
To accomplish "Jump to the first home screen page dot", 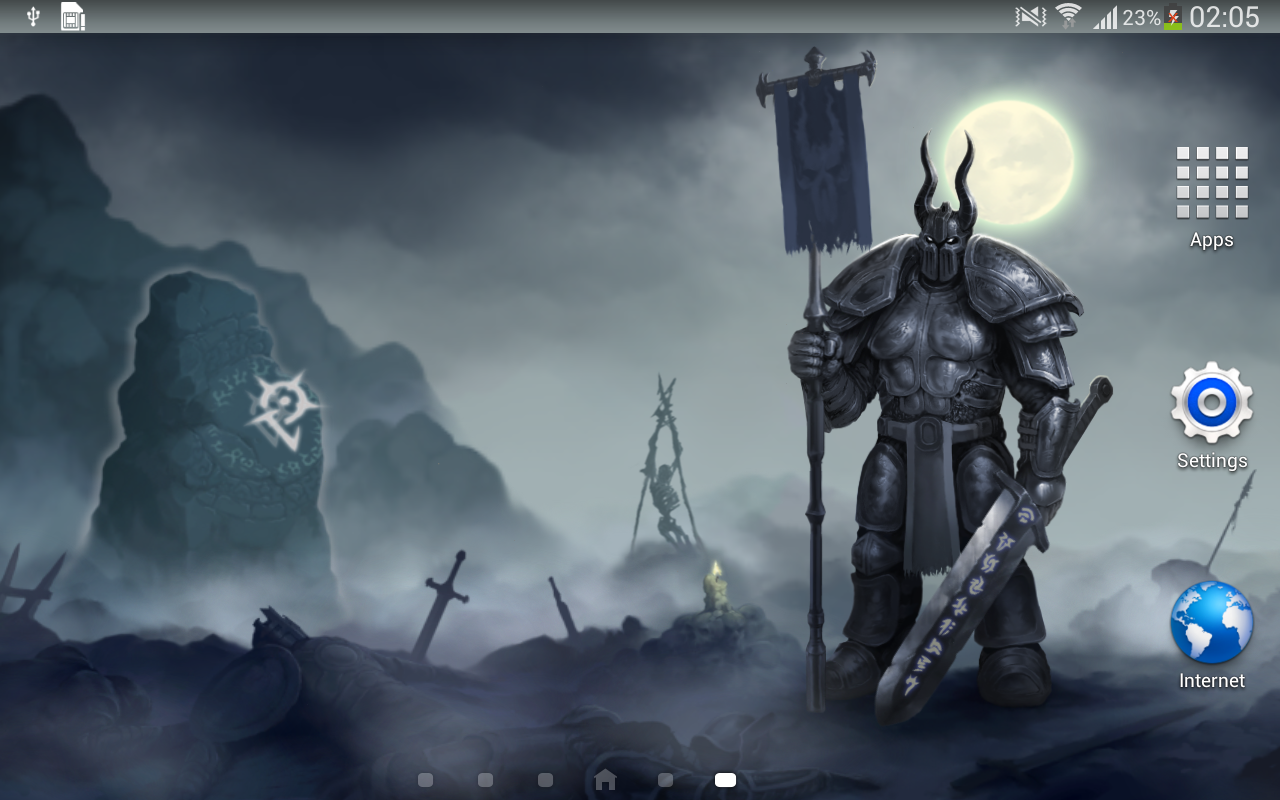I will pyautogui.click(x=425, y=780).
